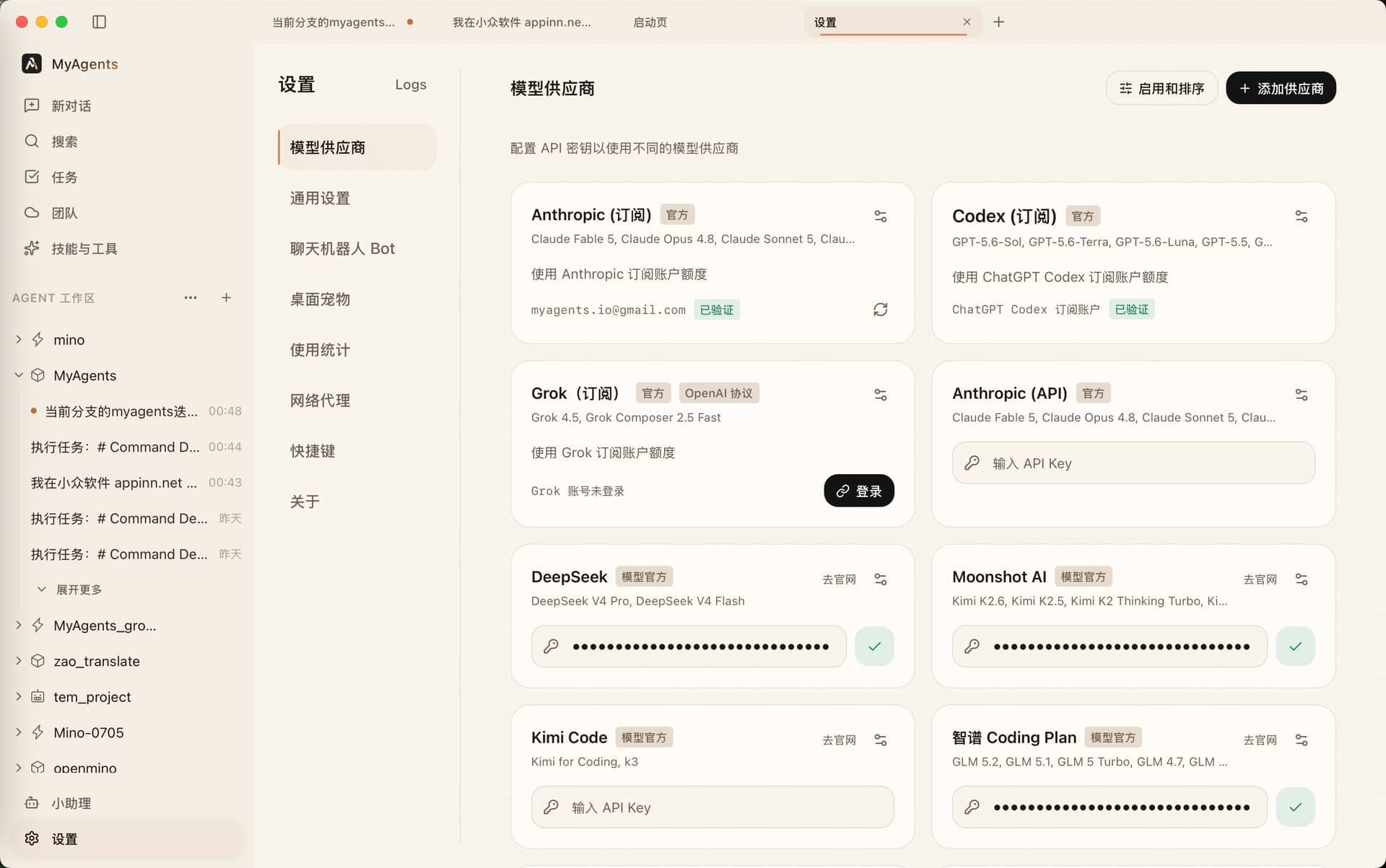Click the DeepSeek key verified checkmark
Viewport: 1386px width, 868px height.
(874, 646)
